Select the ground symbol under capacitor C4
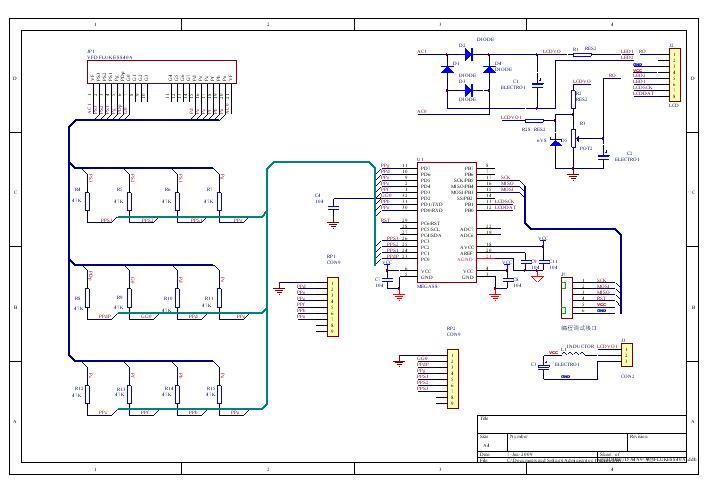713x490 pixels. click(333, 224)
